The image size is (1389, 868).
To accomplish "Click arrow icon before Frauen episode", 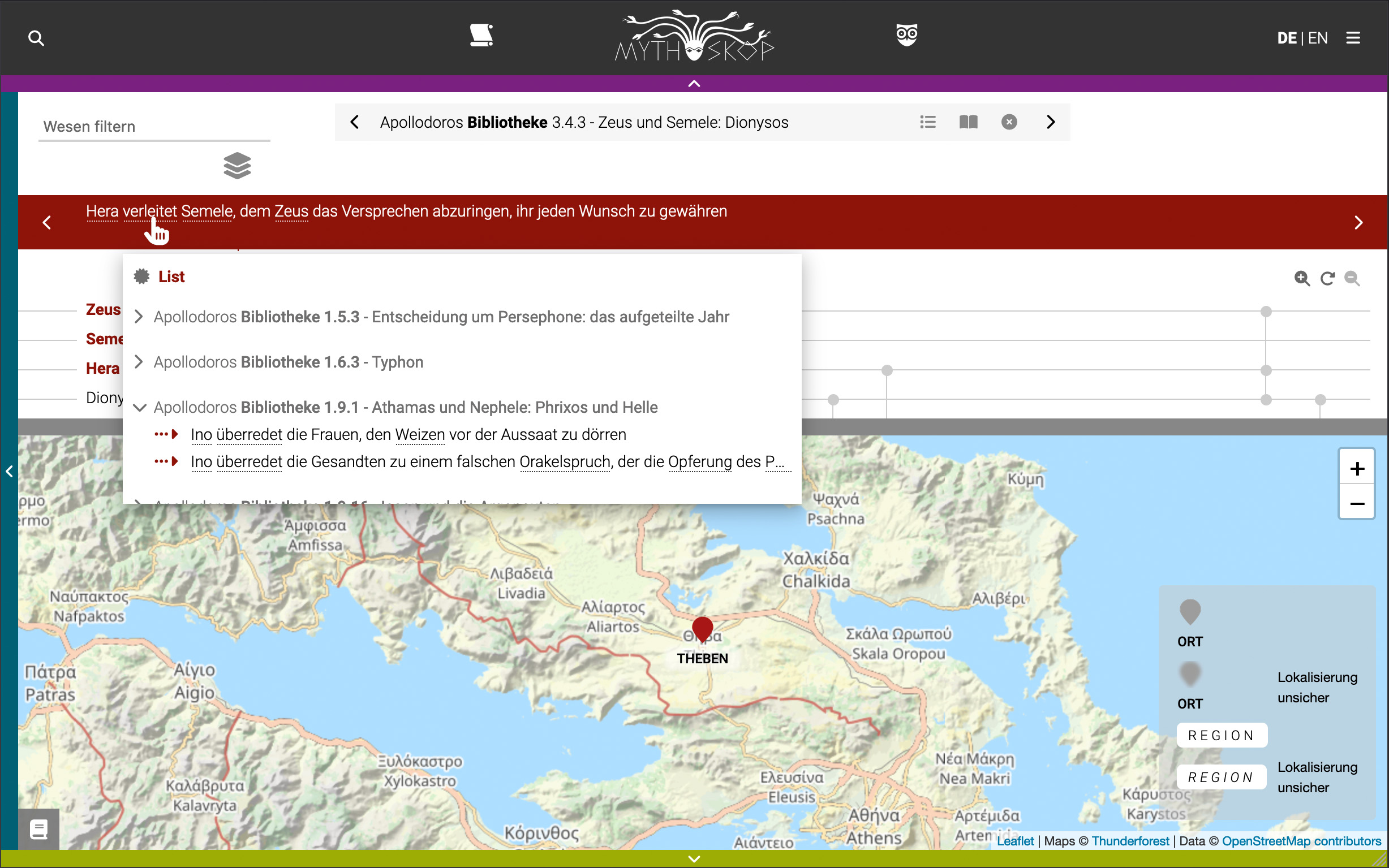I will tap(166, 435).
